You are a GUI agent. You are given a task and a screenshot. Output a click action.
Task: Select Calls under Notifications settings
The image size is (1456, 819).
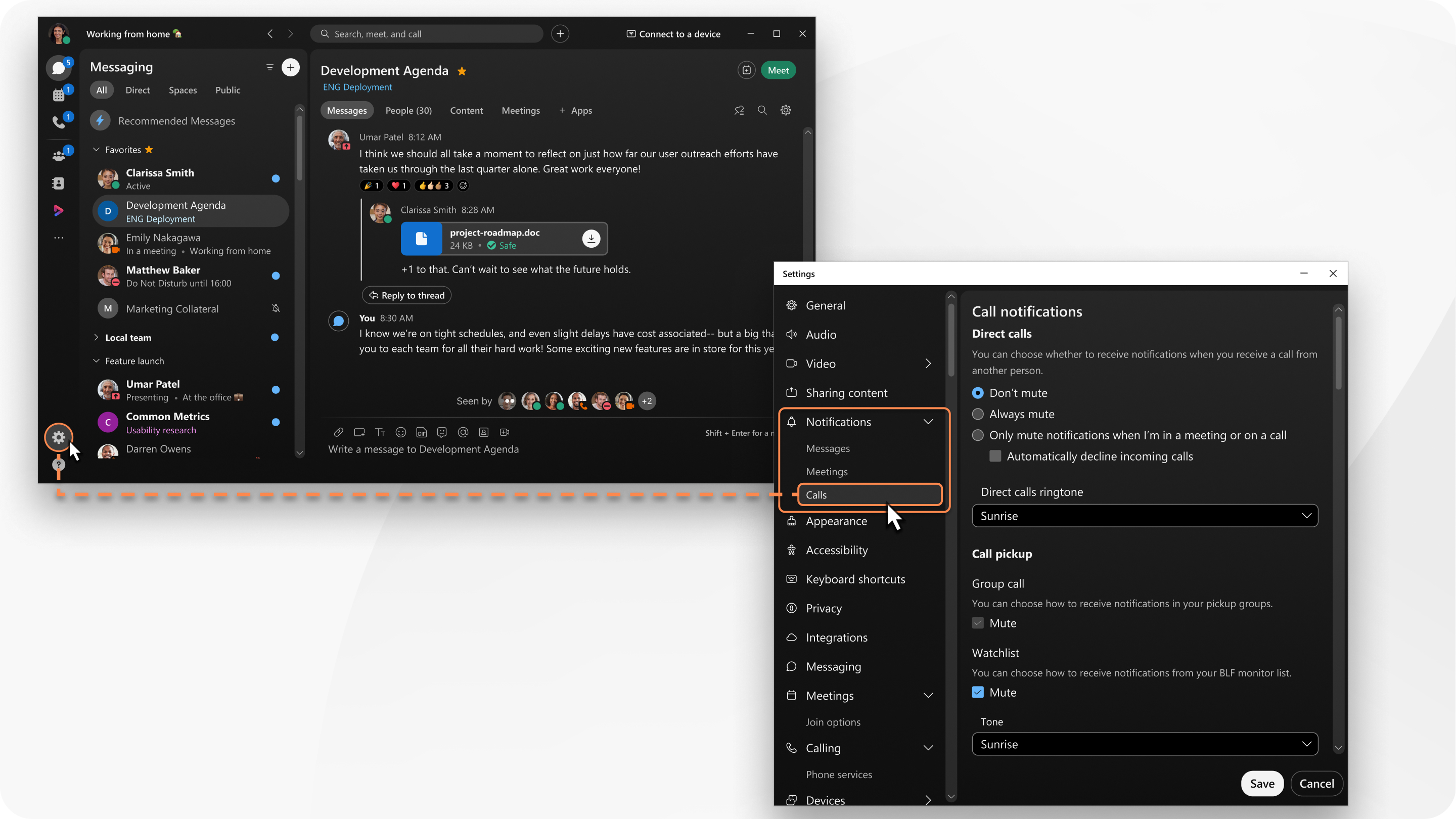[867, 494]
